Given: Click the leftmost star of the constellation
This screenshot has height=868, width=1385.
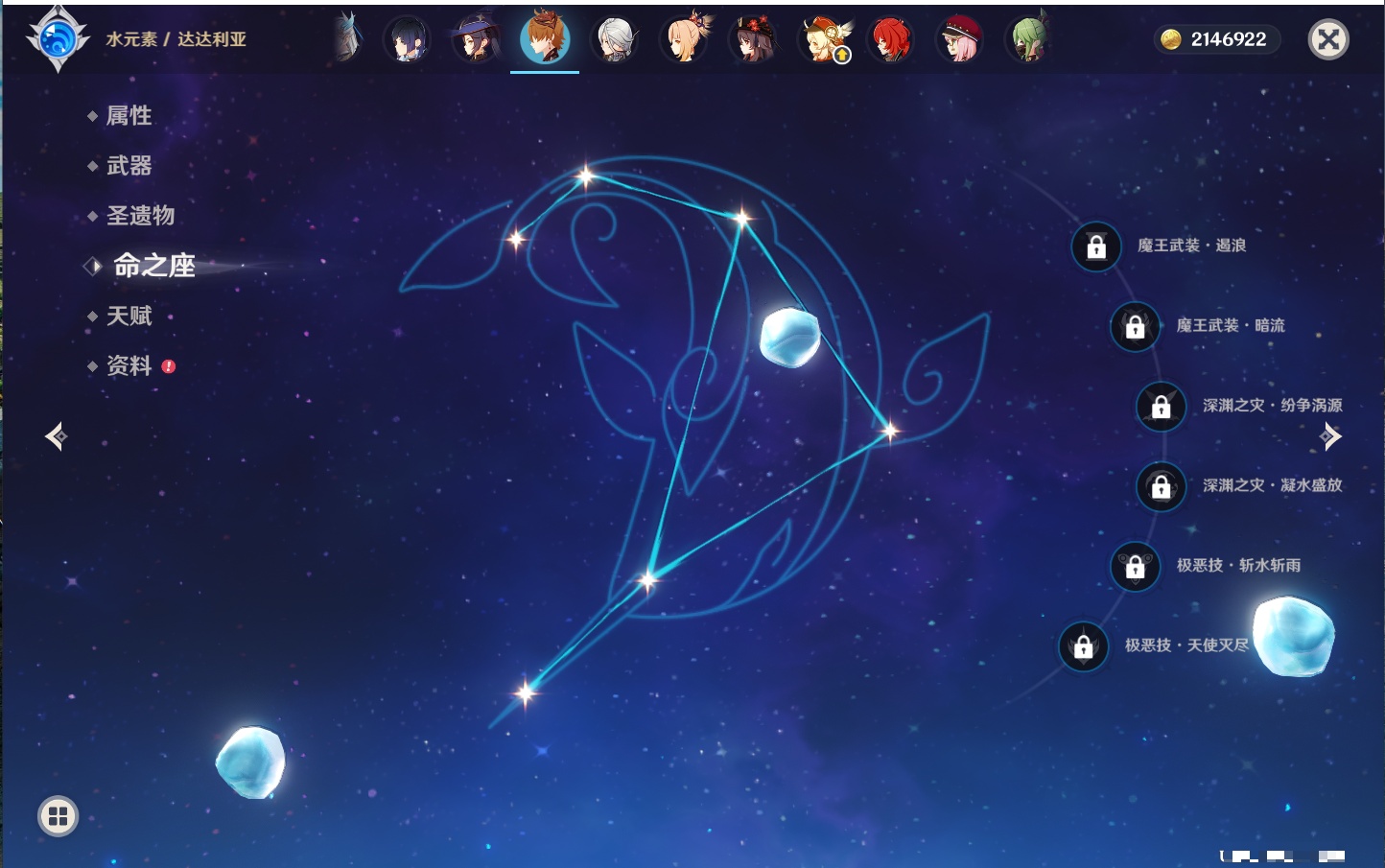Looking at the screenshot, I should coord(516,238).
